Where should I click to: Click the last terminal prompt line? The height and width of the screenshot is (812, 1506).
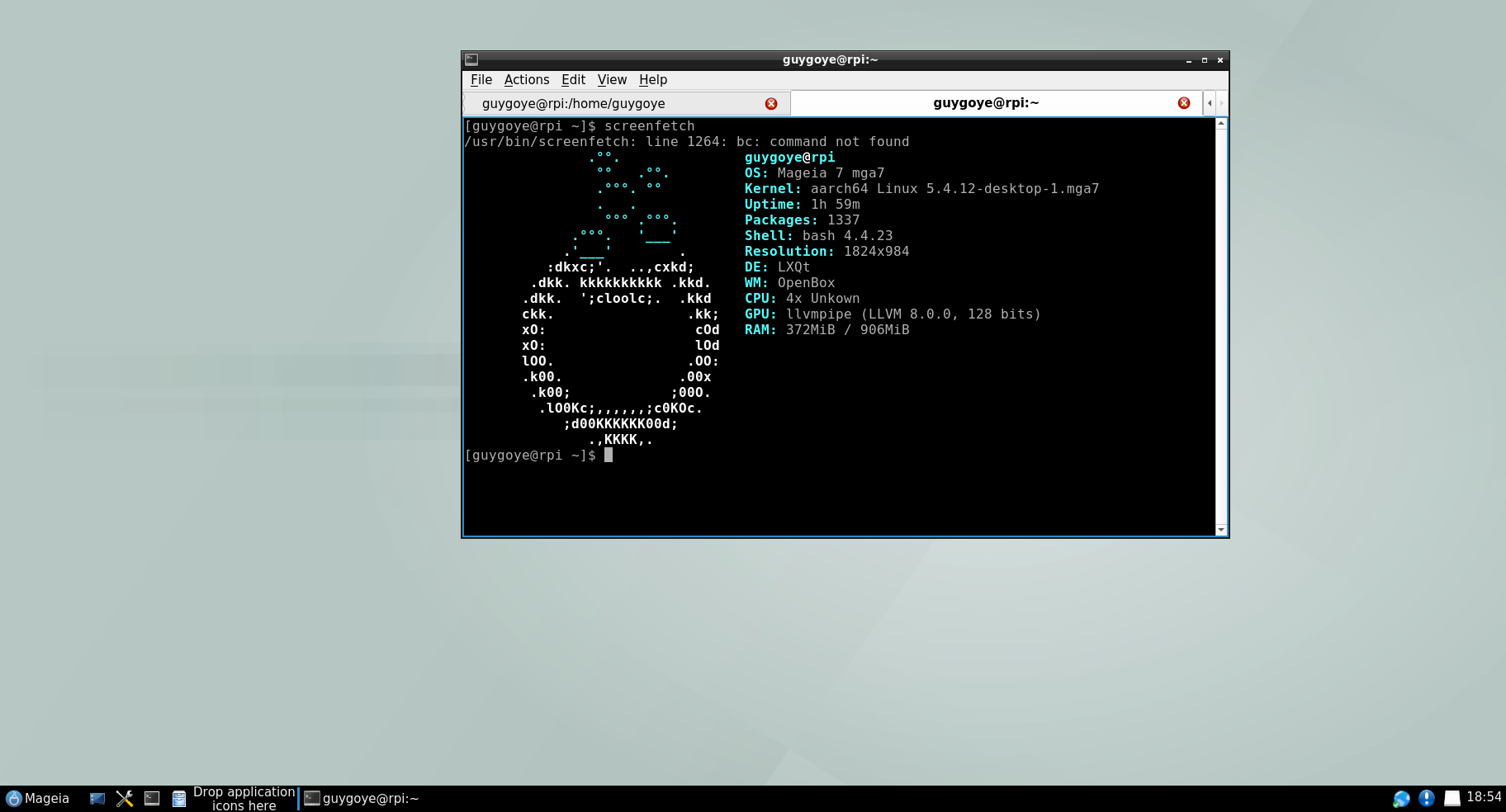coord(538,456)
